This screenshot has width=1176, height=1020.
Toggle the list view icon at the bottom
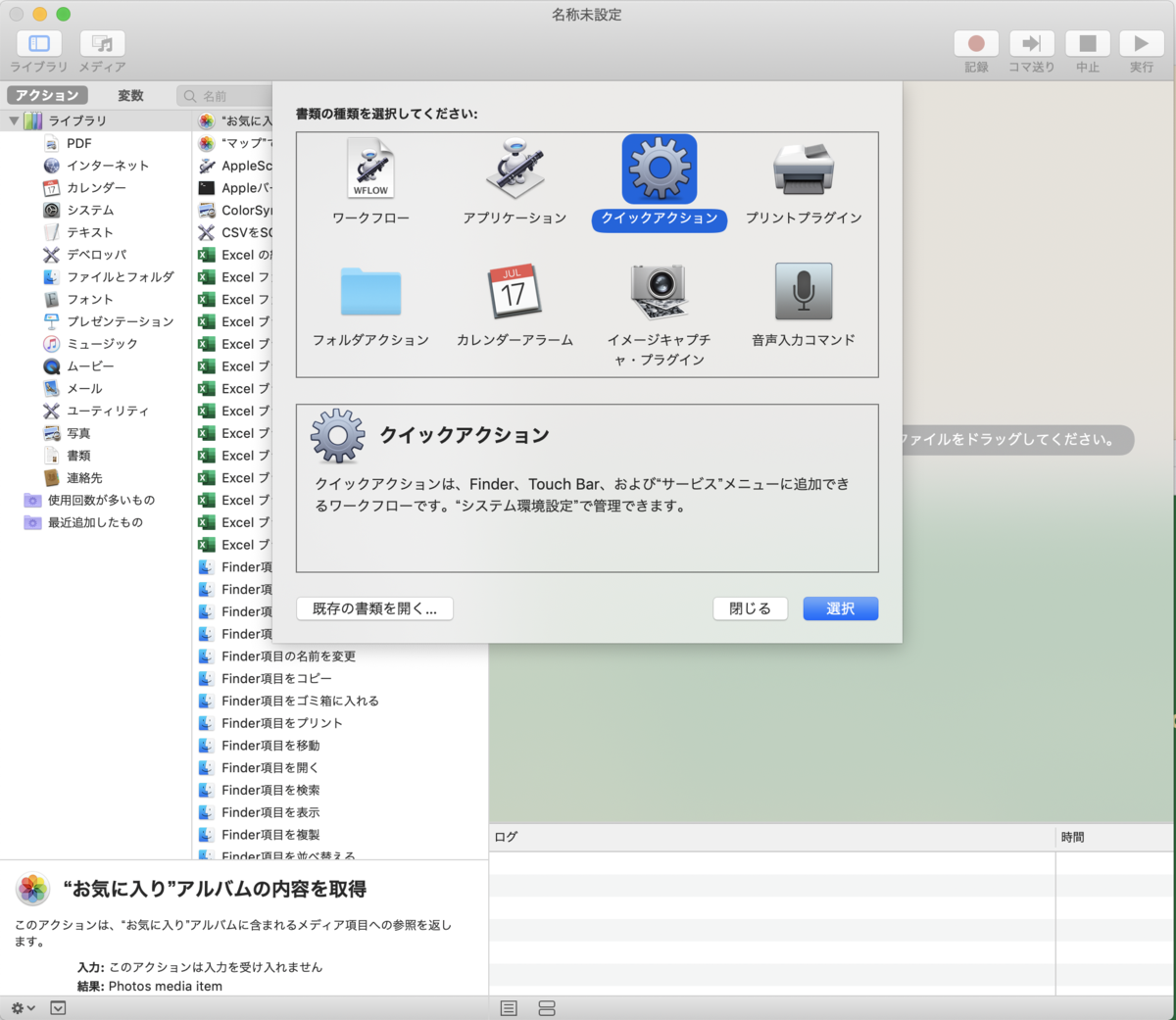509,1007
